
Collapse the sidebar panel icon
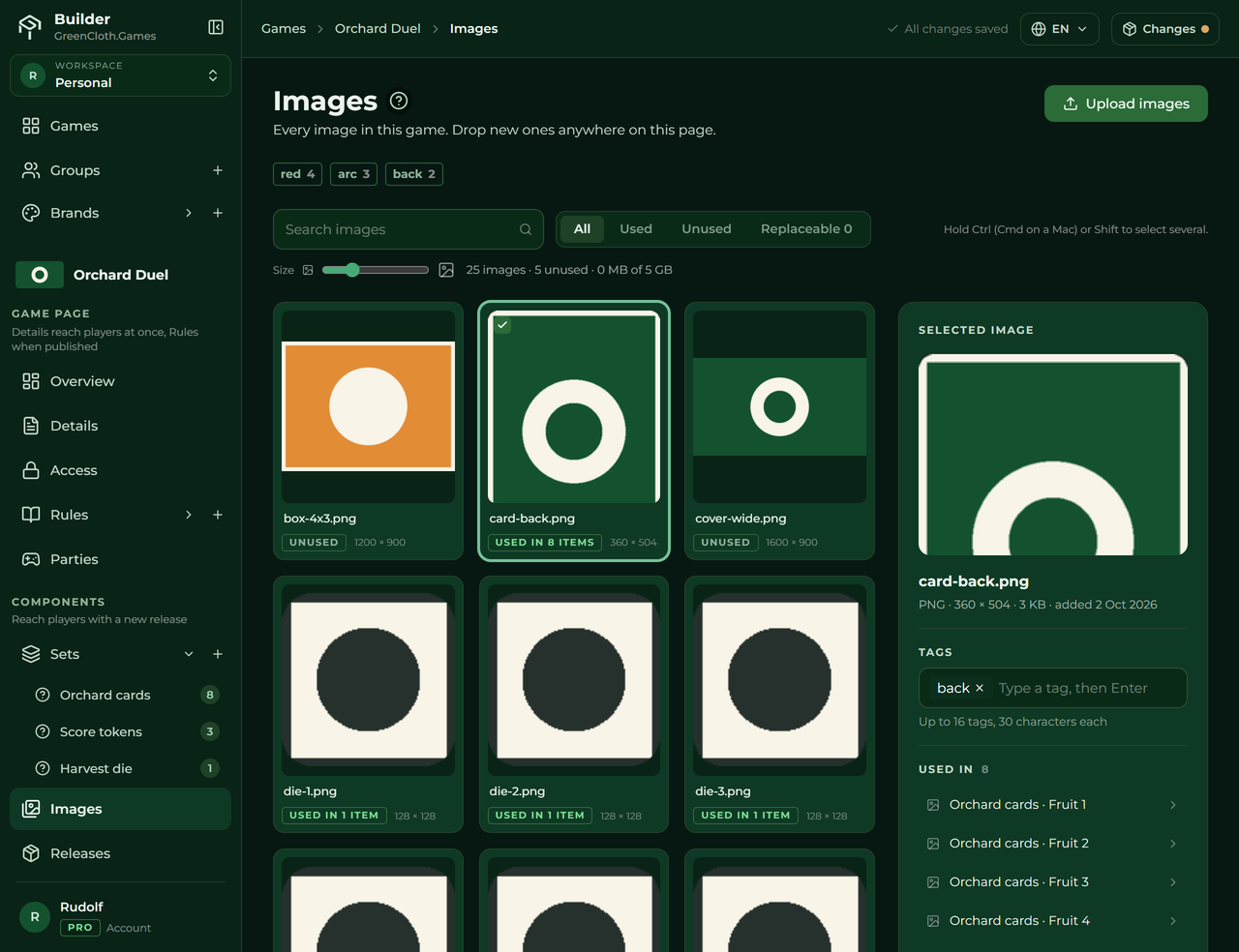coord(216,27)
